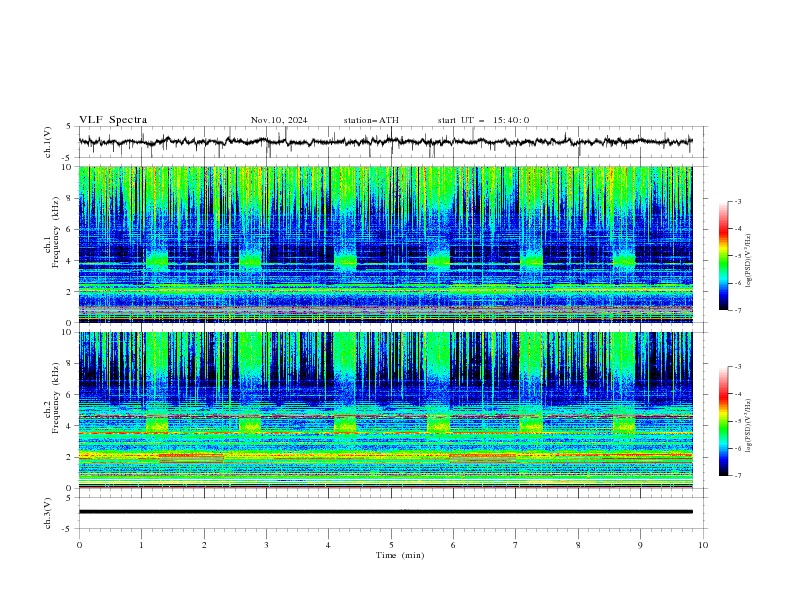The height and width of the screenshot is (612, 792).
Task: Click inside the ch.2 spectrogram panel
Action: [x=385, y=410]
